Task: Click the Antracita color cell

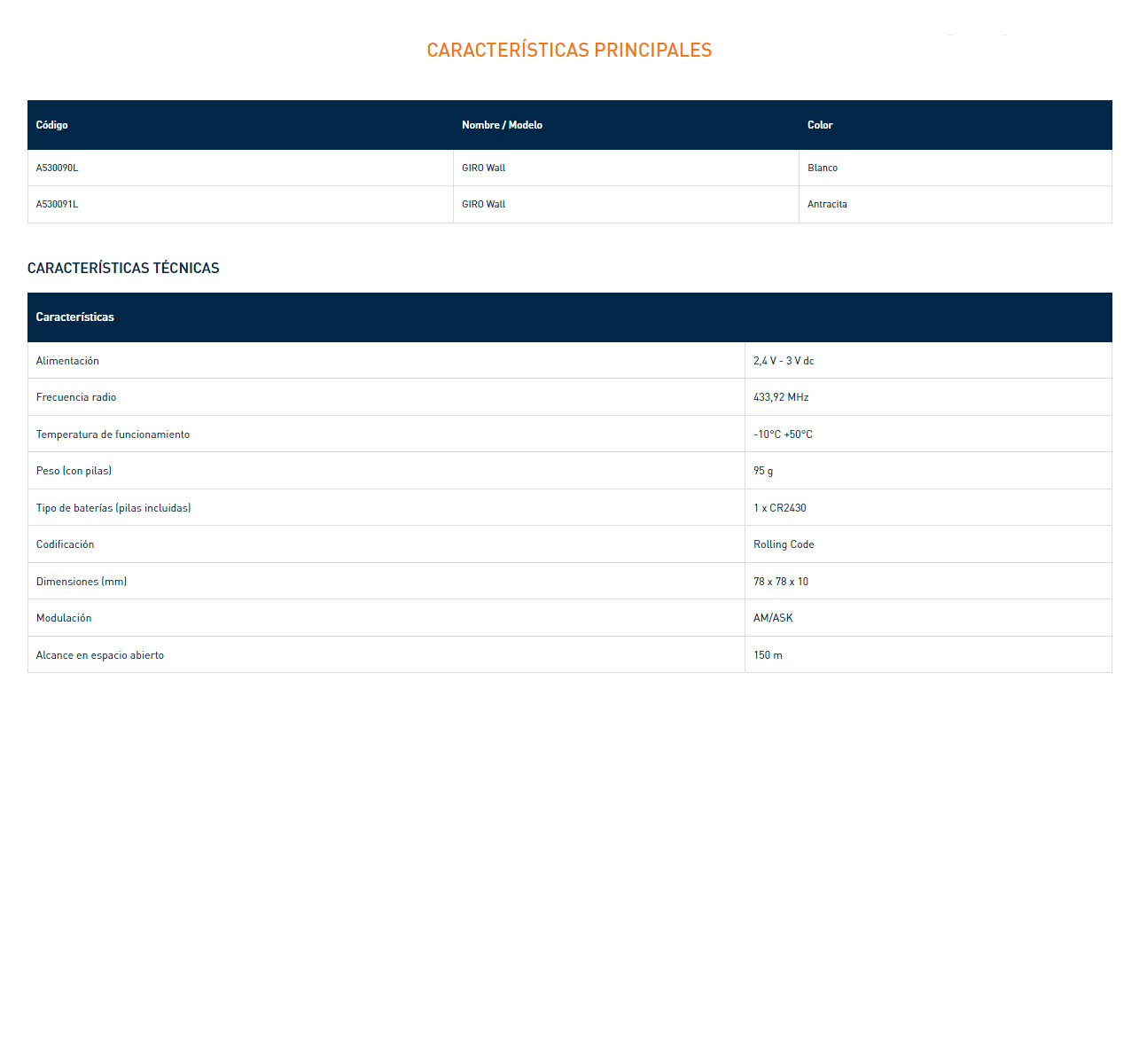Action: [827, 204]
